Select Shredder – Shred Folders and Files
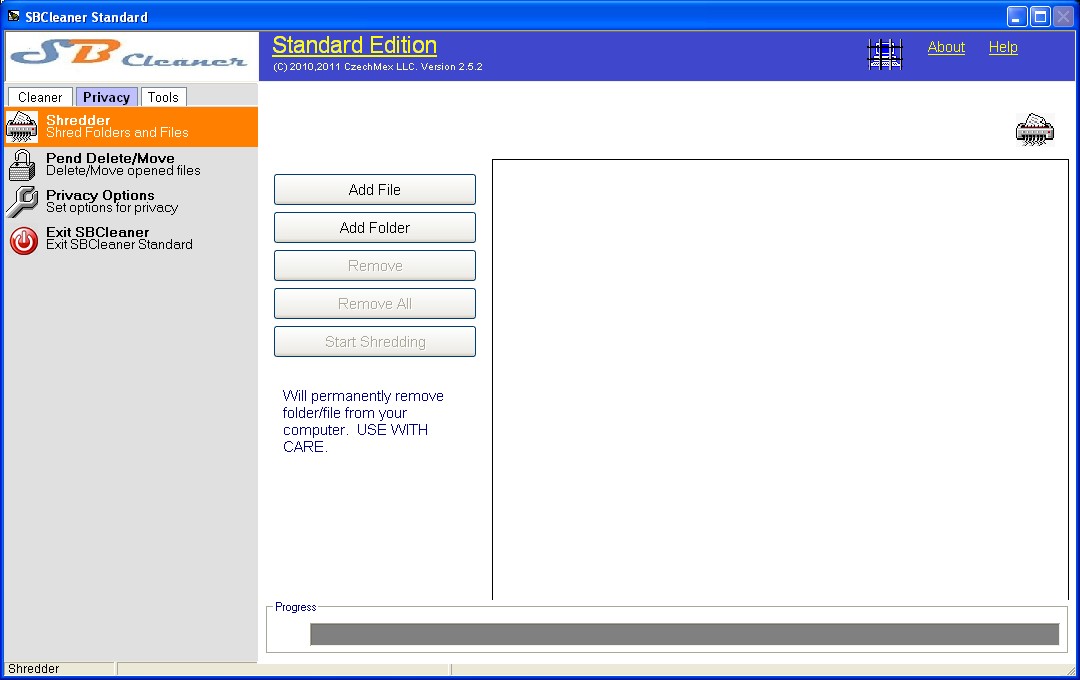This screenshot has width=1080, height=680. pos(132,127)
